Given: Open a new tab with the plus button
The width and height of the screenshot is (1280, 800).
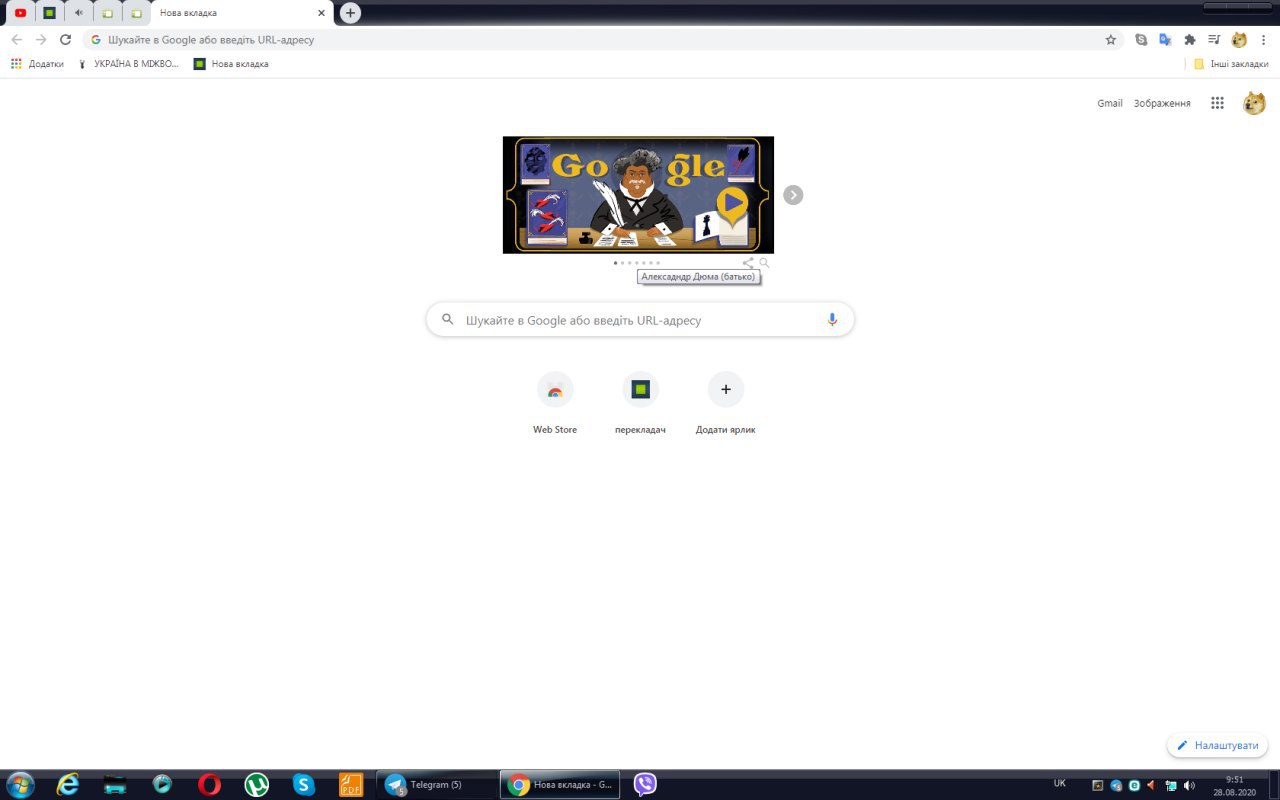Looking at the screenshot, I should pos(350,13).
